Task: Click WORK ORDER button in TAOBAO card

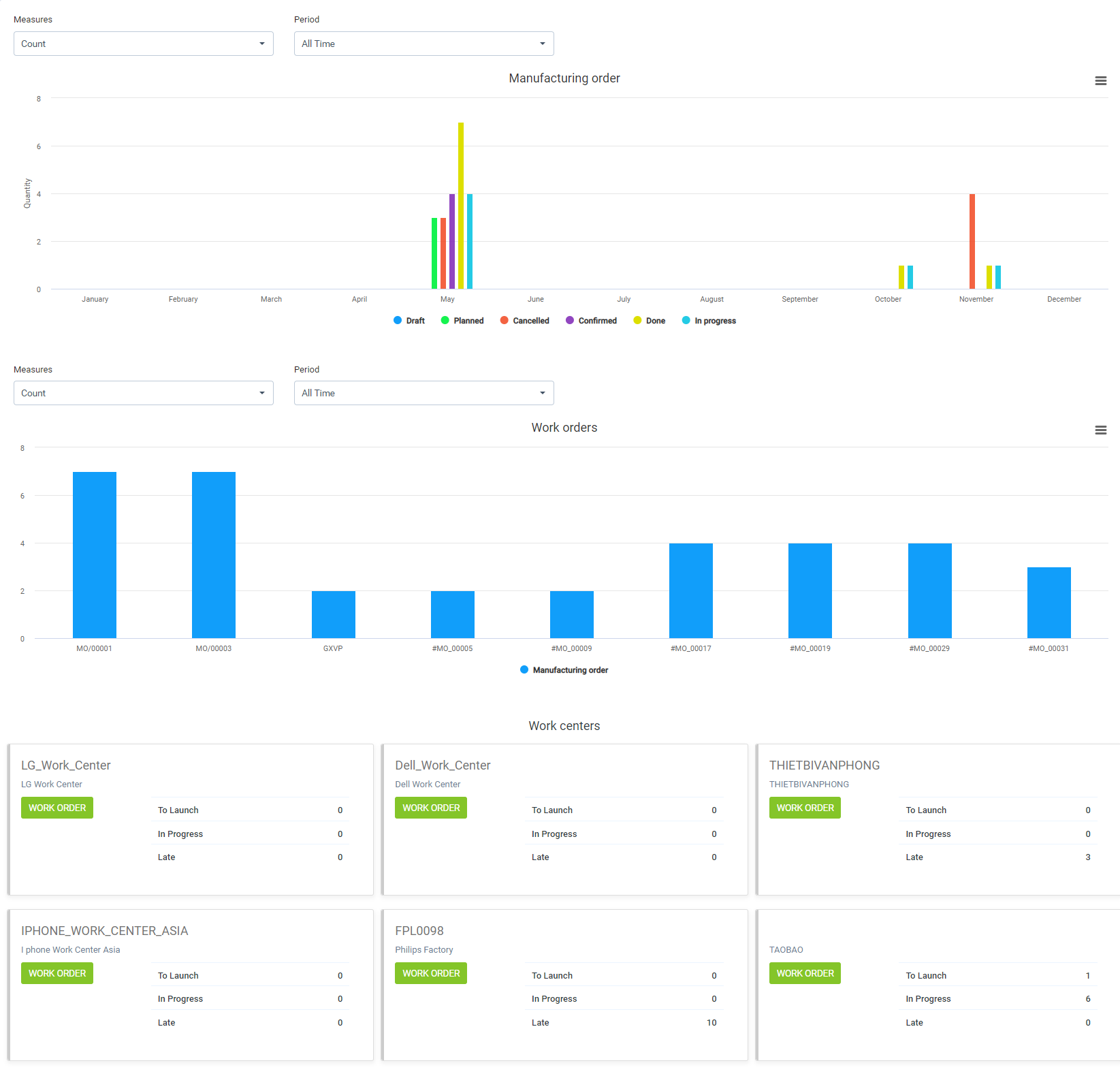Action: pos(805,973)
